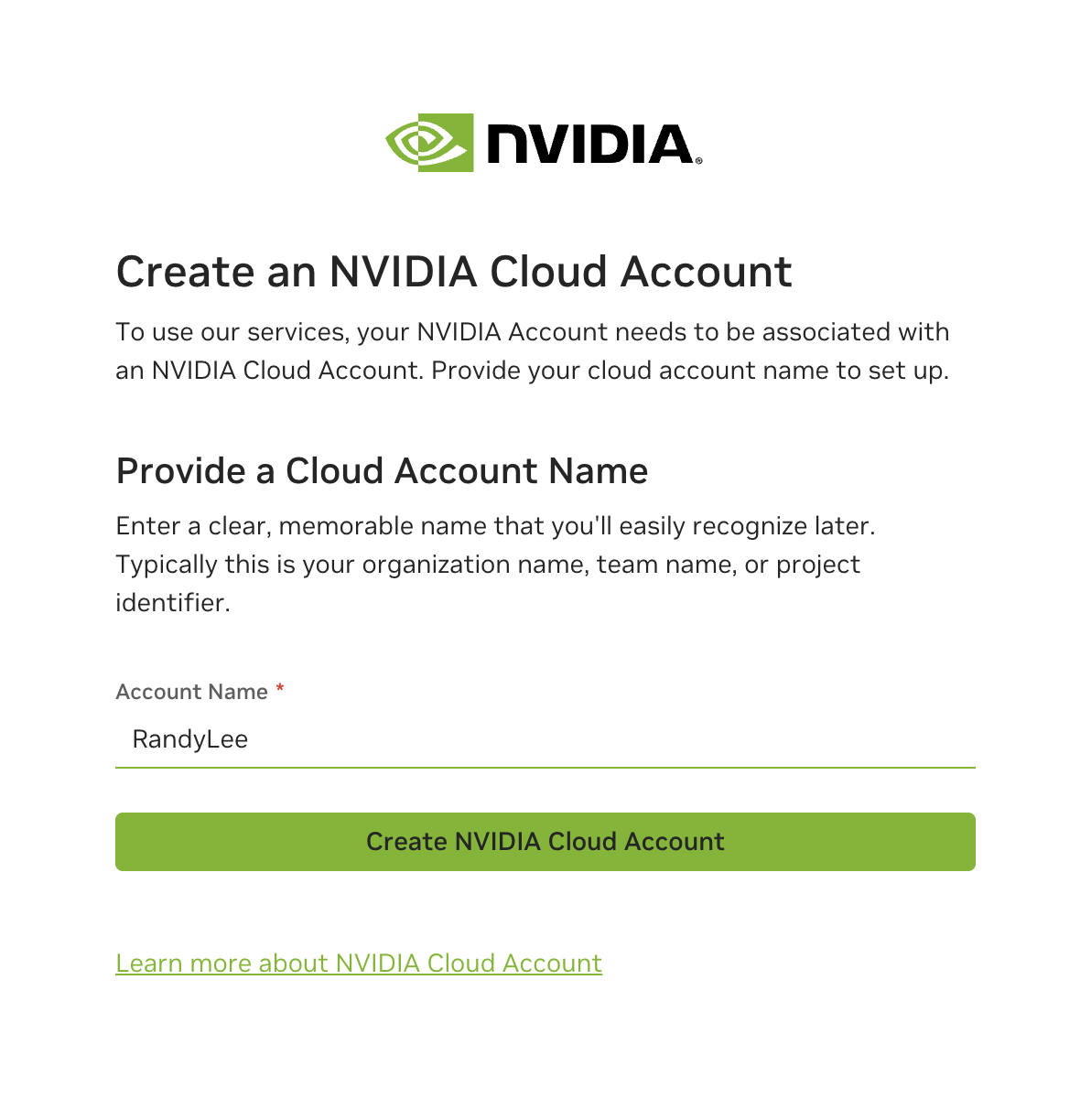Click the RandyLee text in the field

click(190, 739)
